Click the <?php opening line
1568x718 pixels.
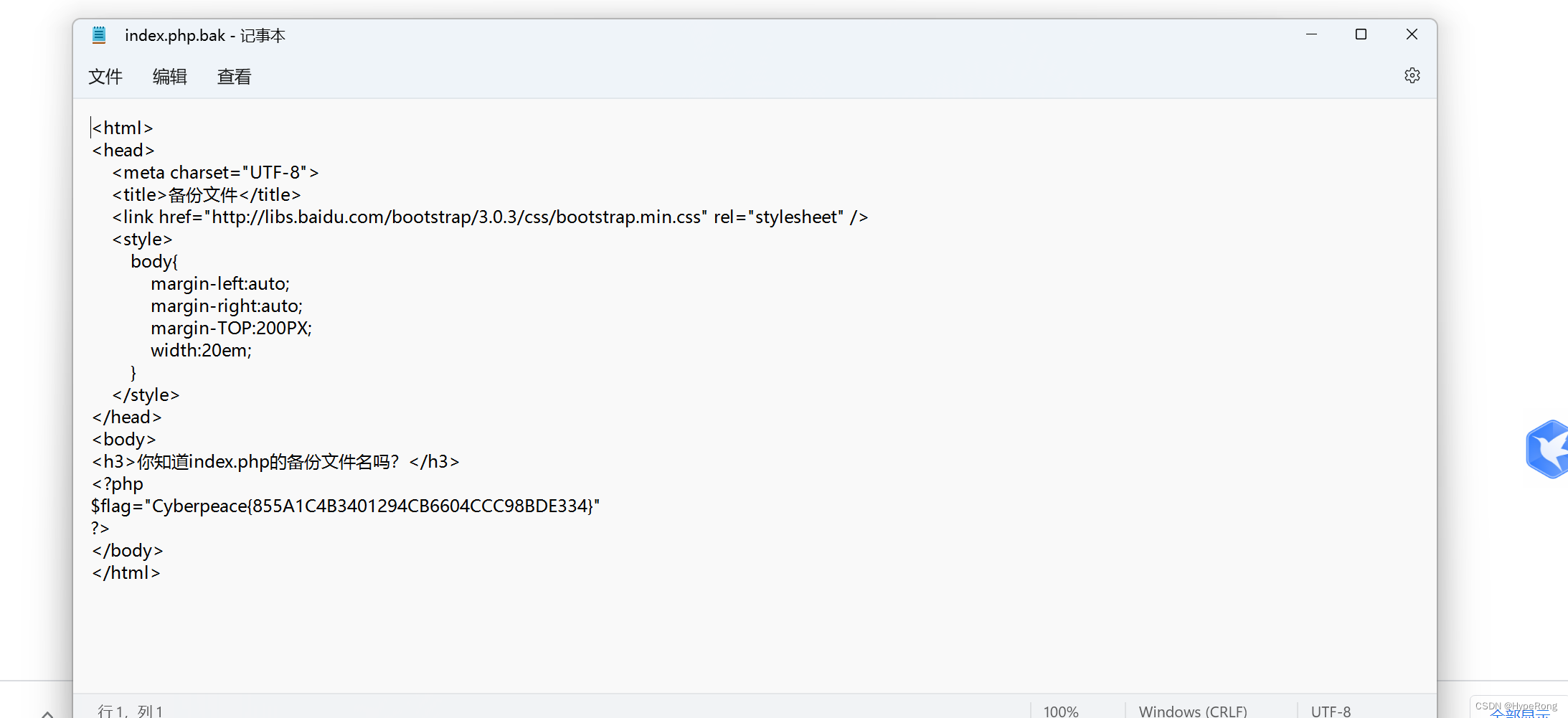click(118, 483)
